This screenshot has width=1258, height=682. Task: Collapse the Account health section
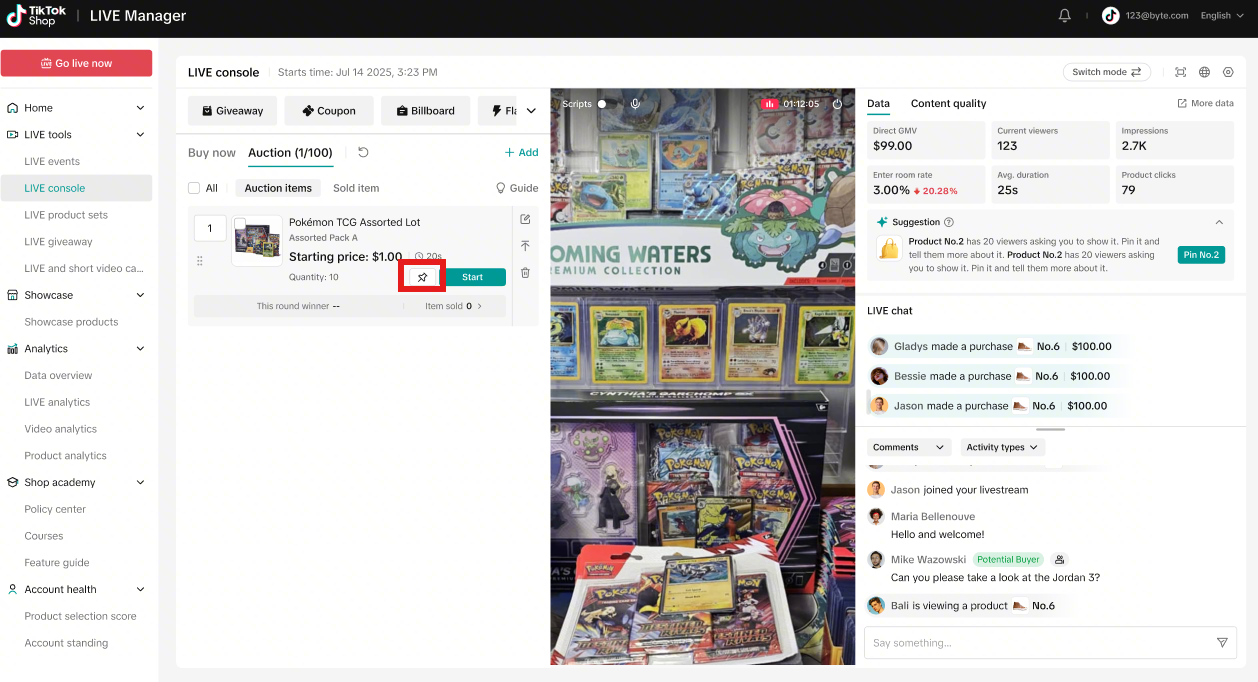(x=140, y=590)
